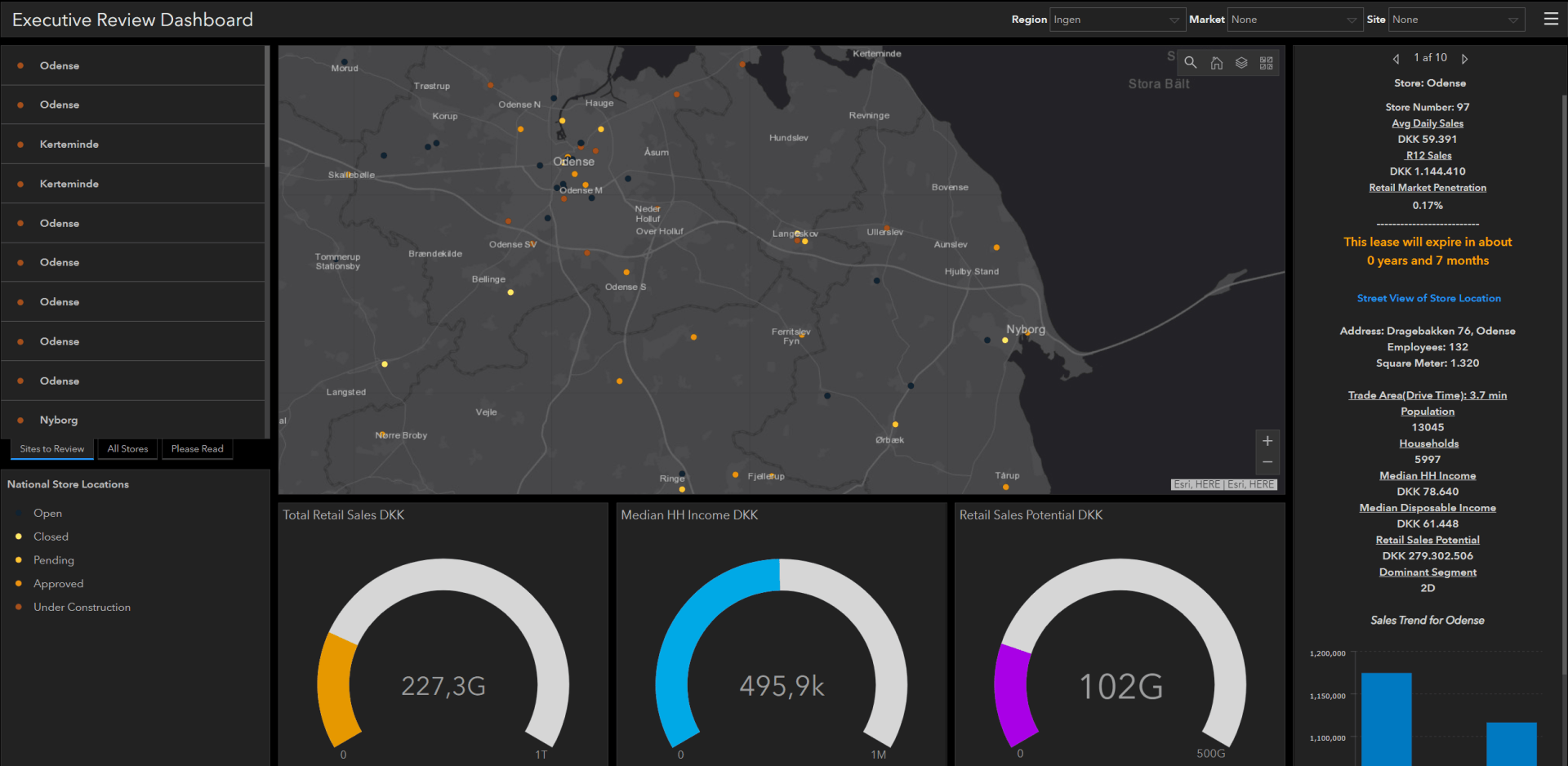Select the first Kerteminde list entry

(69, 145)
